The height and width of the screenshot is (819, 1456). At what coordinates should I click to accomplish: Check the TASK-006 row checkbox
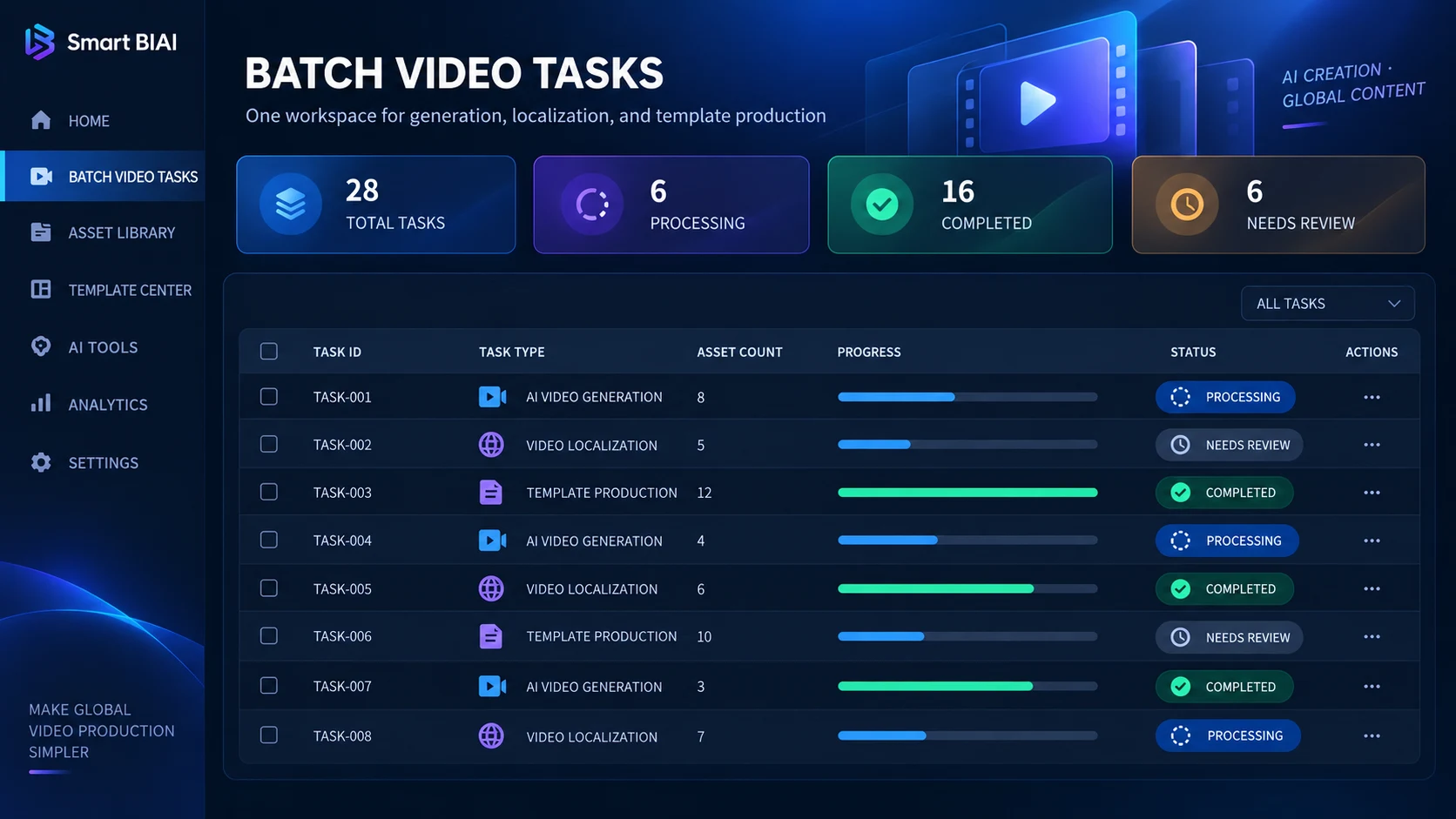tap(269, 636)
